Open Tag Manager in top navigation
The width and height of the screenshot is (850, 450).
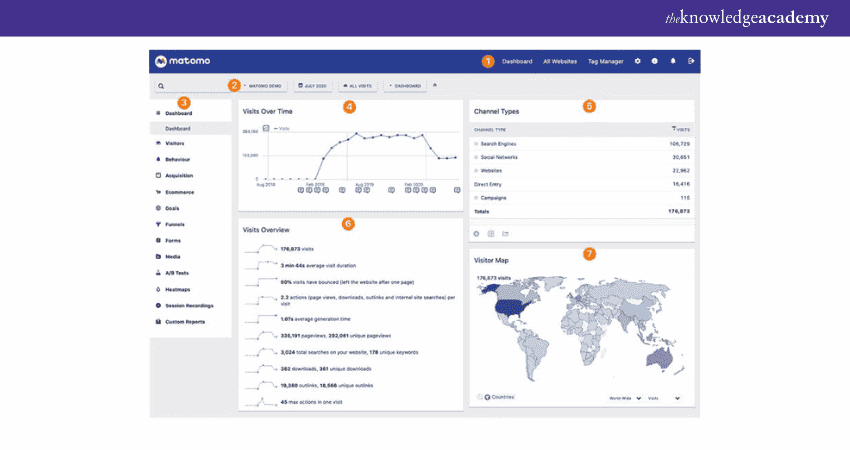(606, 61)
